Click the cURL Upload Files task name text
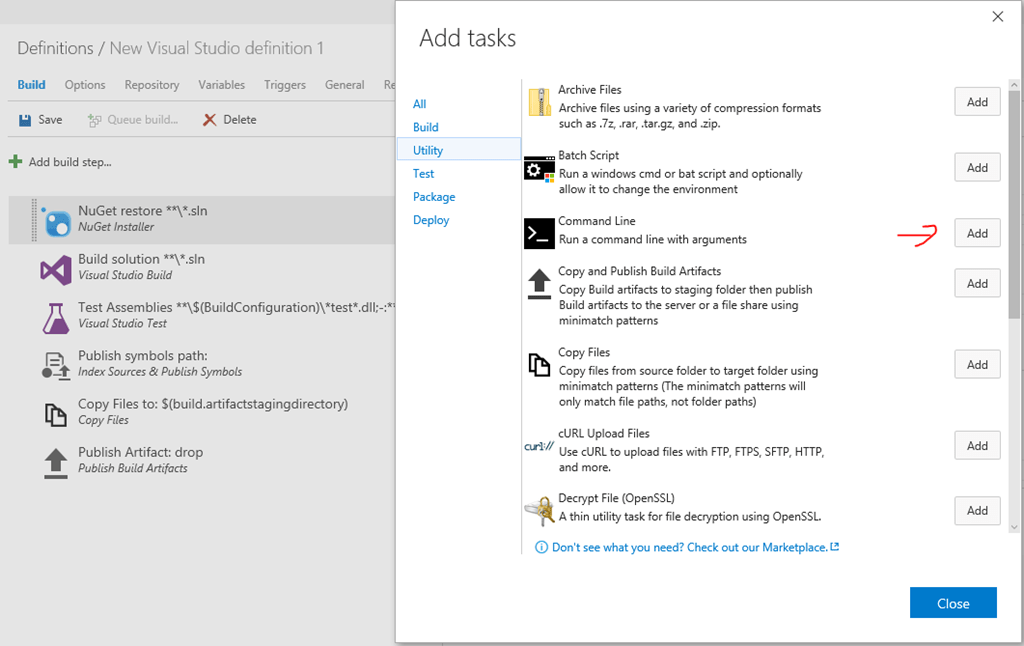Screen dimensions: 1024x646 point(604,433)
